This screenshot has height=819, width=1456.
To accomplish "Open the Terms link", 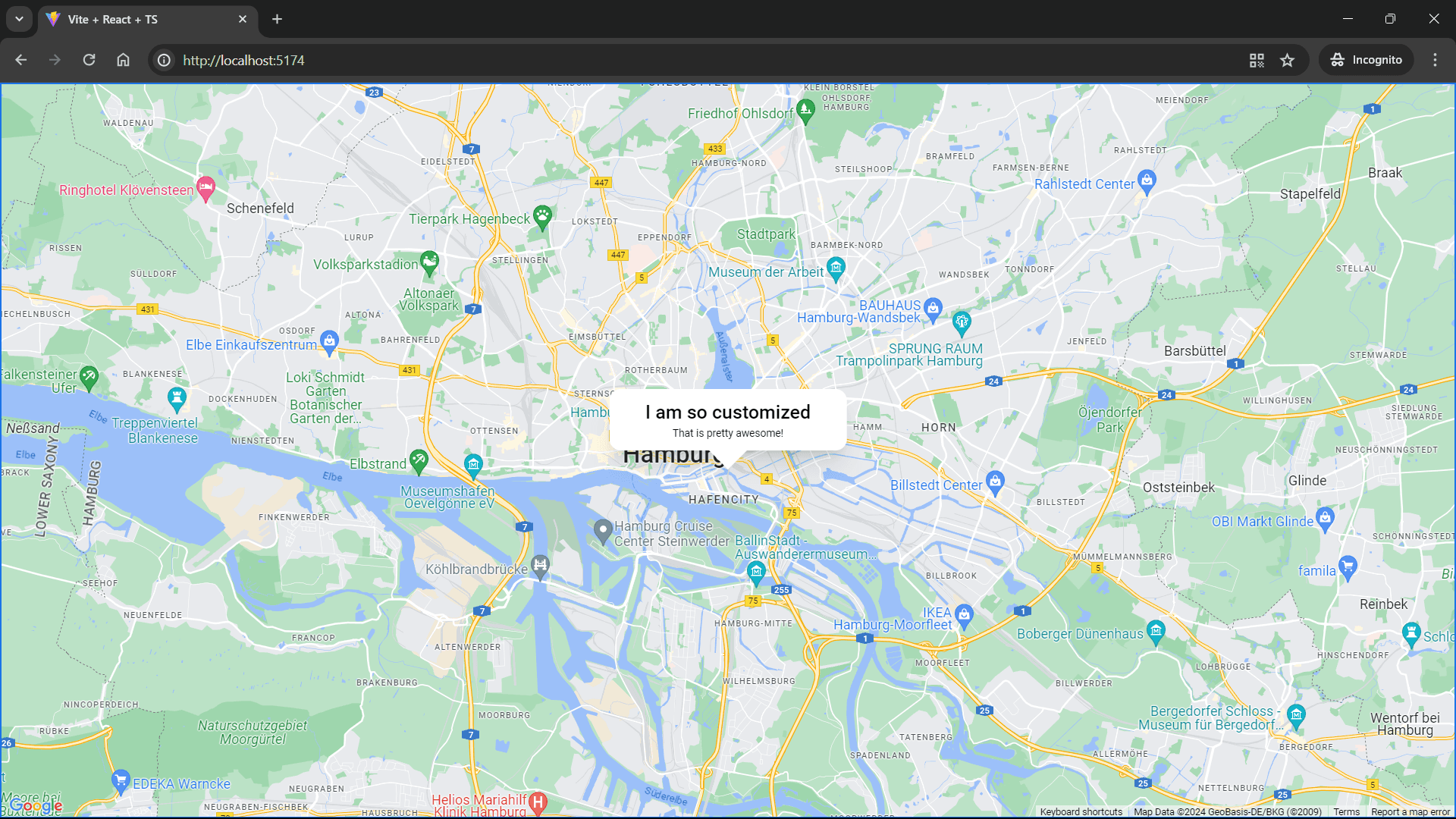I will (1346, 811).
